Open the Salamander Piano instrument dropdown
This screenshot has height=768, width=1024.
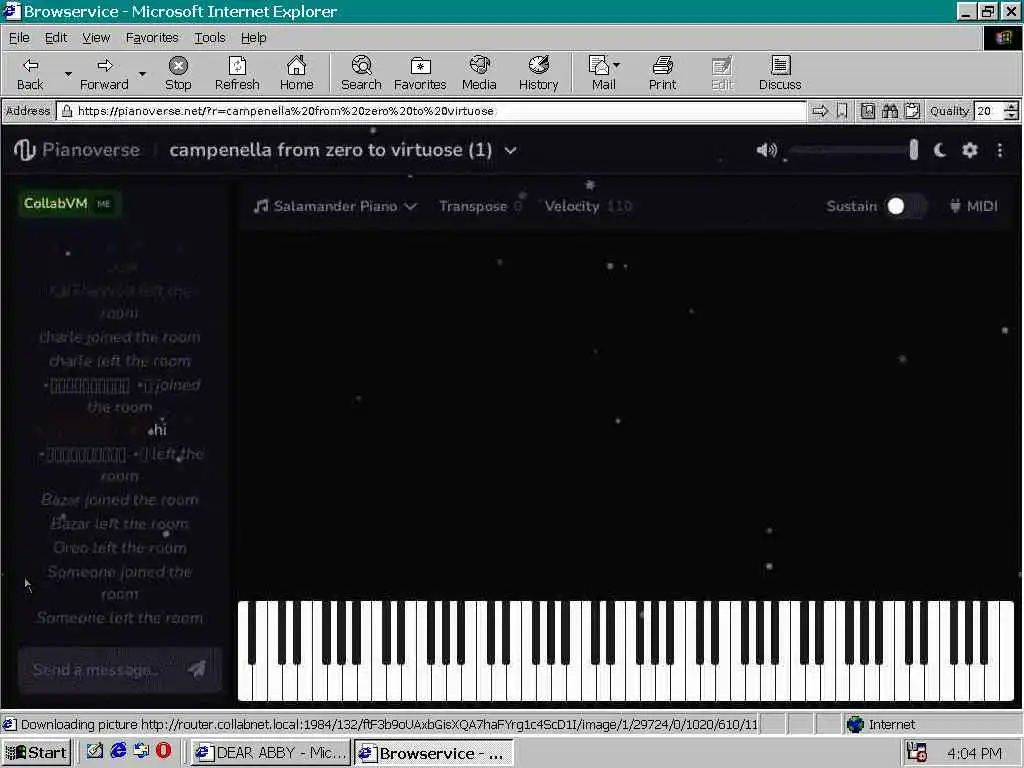(x=335, y=206)
